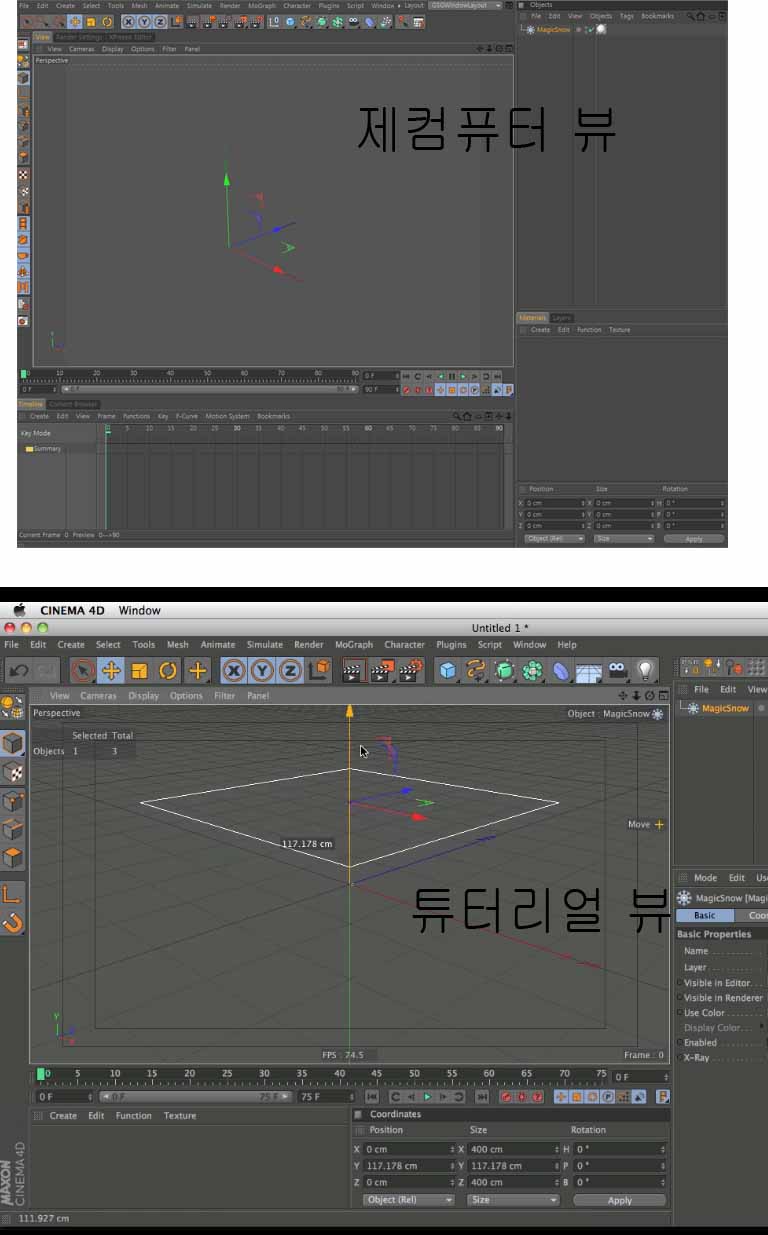Switch to the Basic tab in Attributes
Screen dimensions: 768x1235
click(705, 915)
